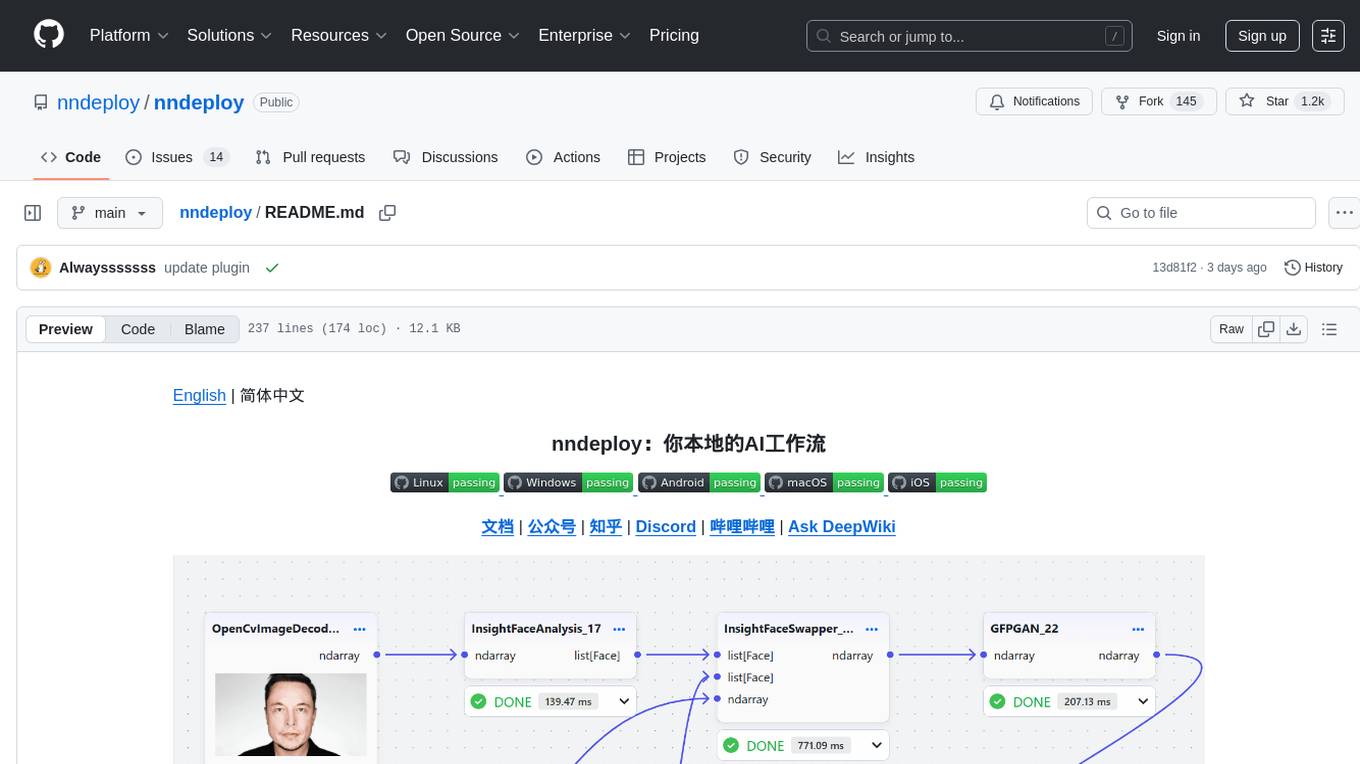The image size is (1360, 764).
Task: Open the 知乎 link
Action: 605,526
